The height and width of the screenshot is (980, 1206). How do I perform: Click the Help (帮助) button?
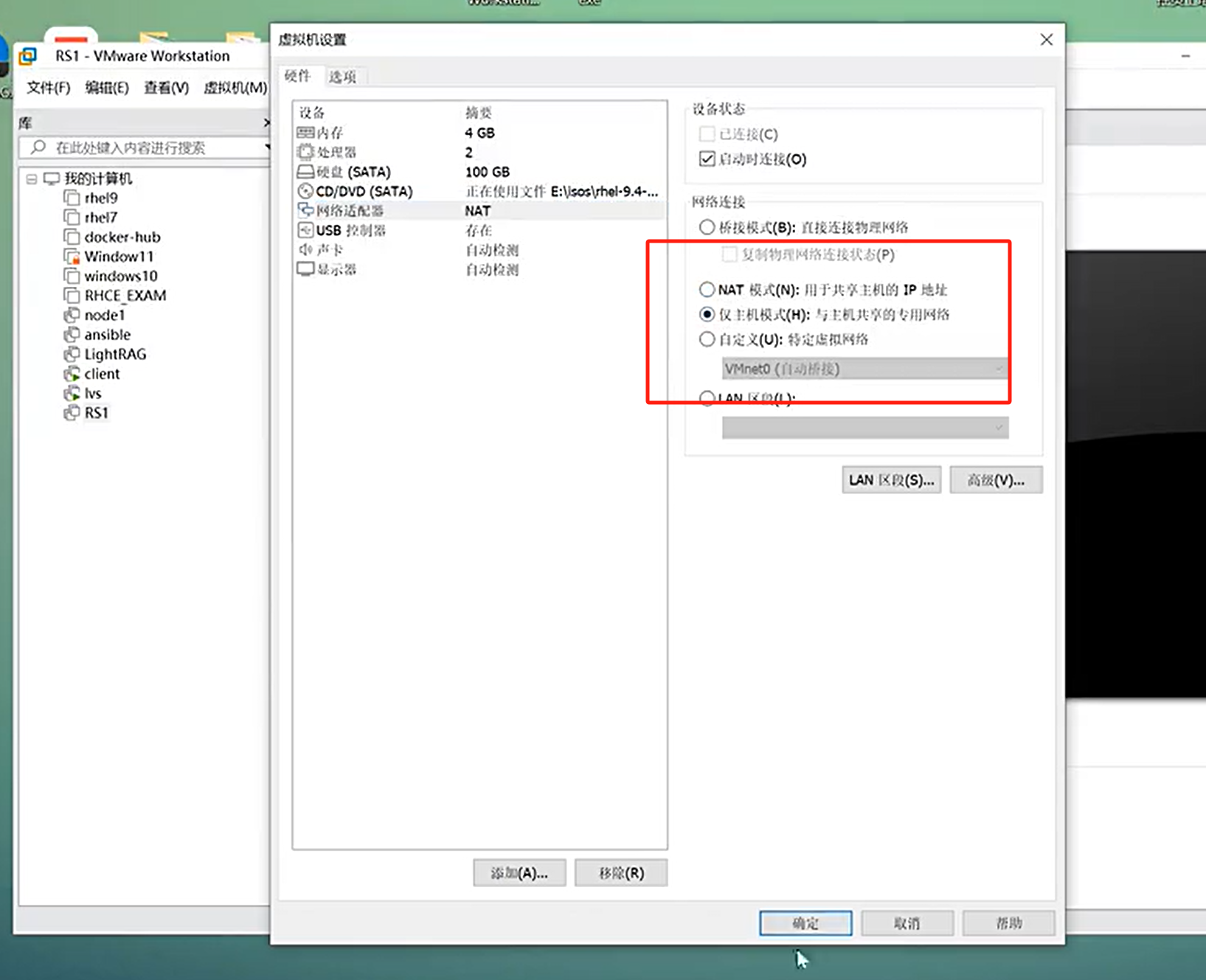[1008, 923]
